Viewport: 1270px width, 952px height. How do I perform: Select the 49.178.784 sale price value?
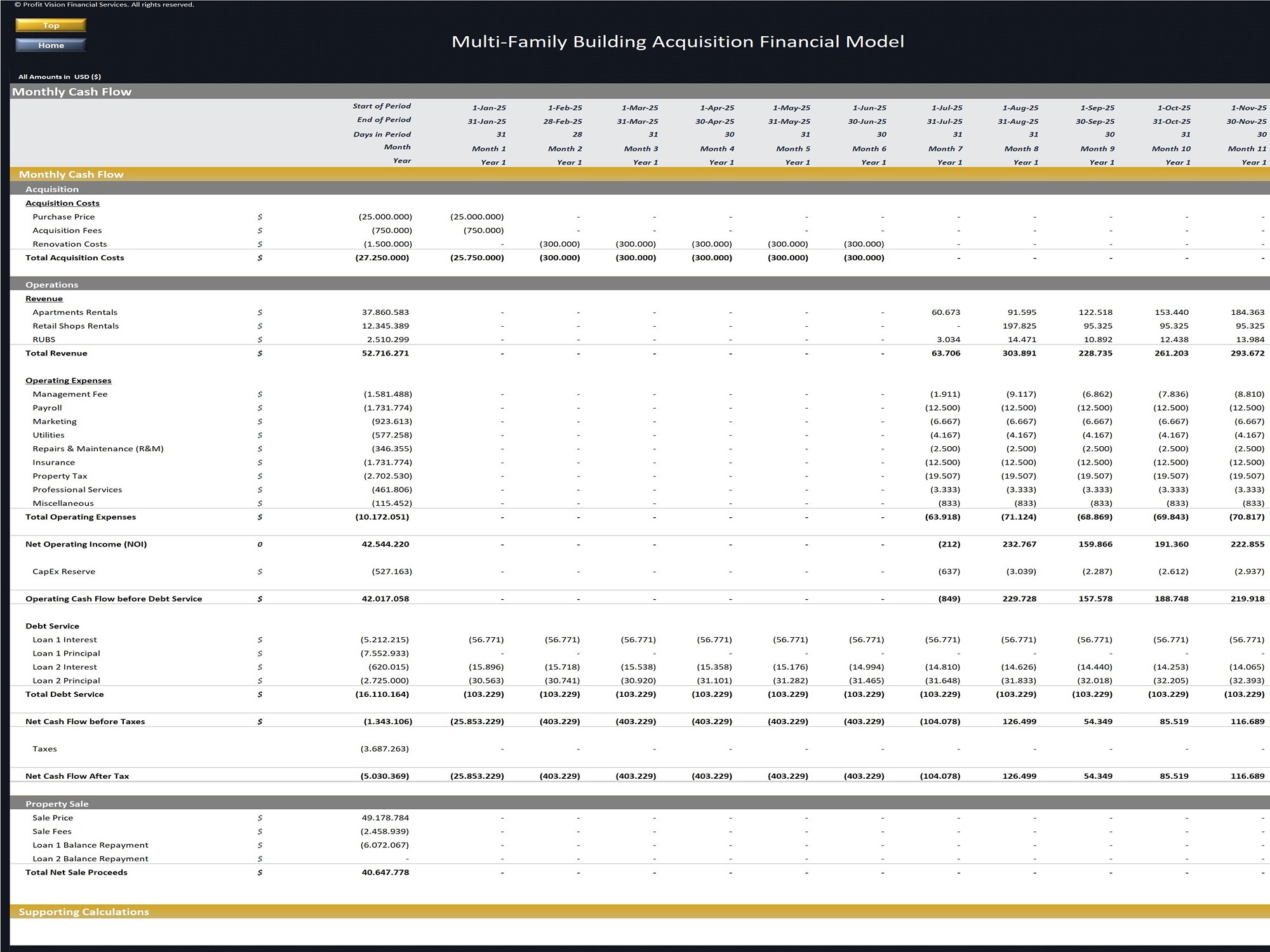(x=385, y=818)
